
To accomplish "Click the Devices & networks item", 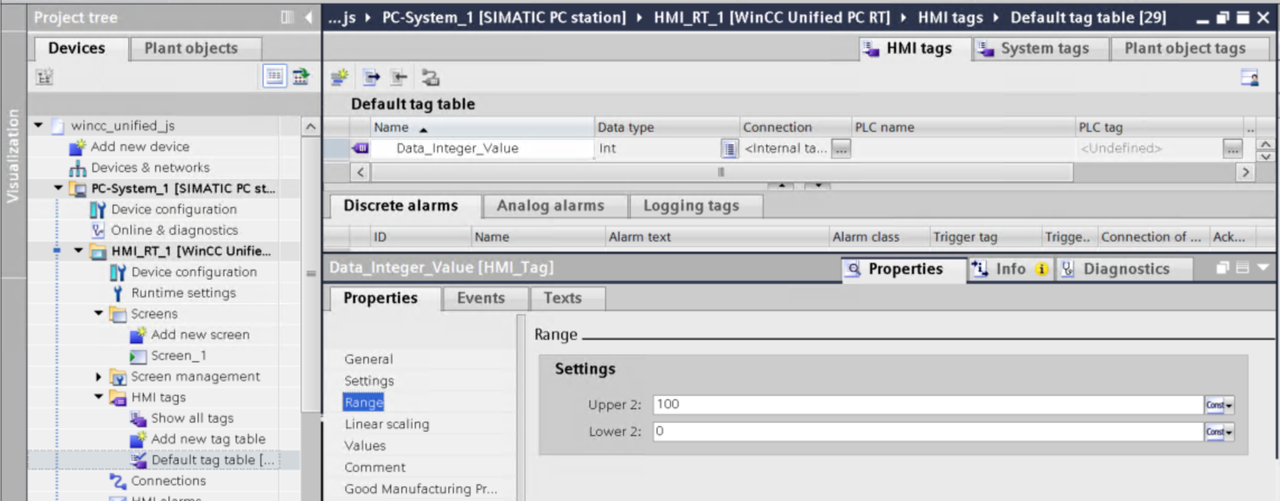I will [150, 167].
